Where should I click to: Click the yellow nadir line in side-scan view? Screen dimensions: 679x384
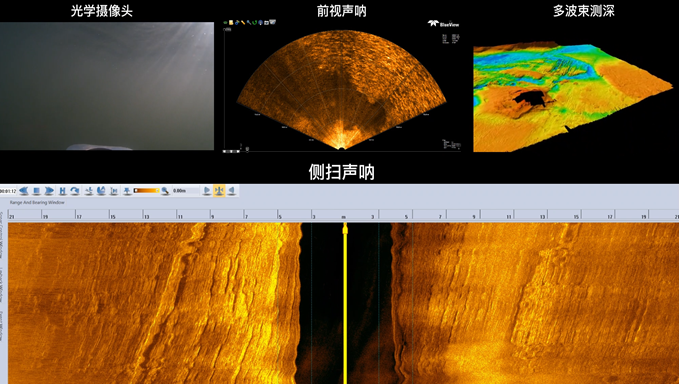345,303
